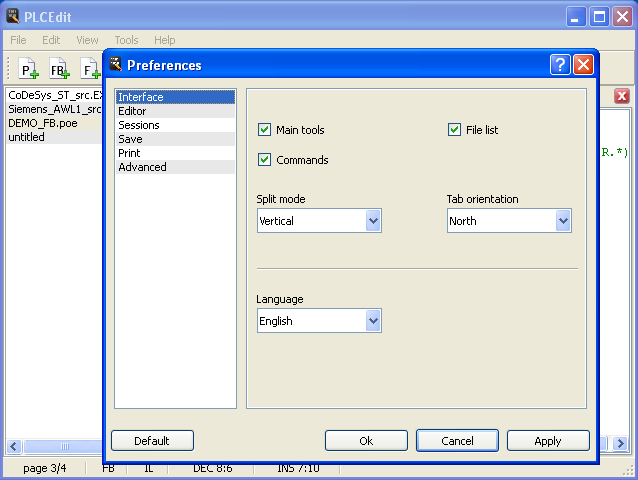
Task: Select CoDeSys_ST_src file in the file list
Action: point(55,95)
